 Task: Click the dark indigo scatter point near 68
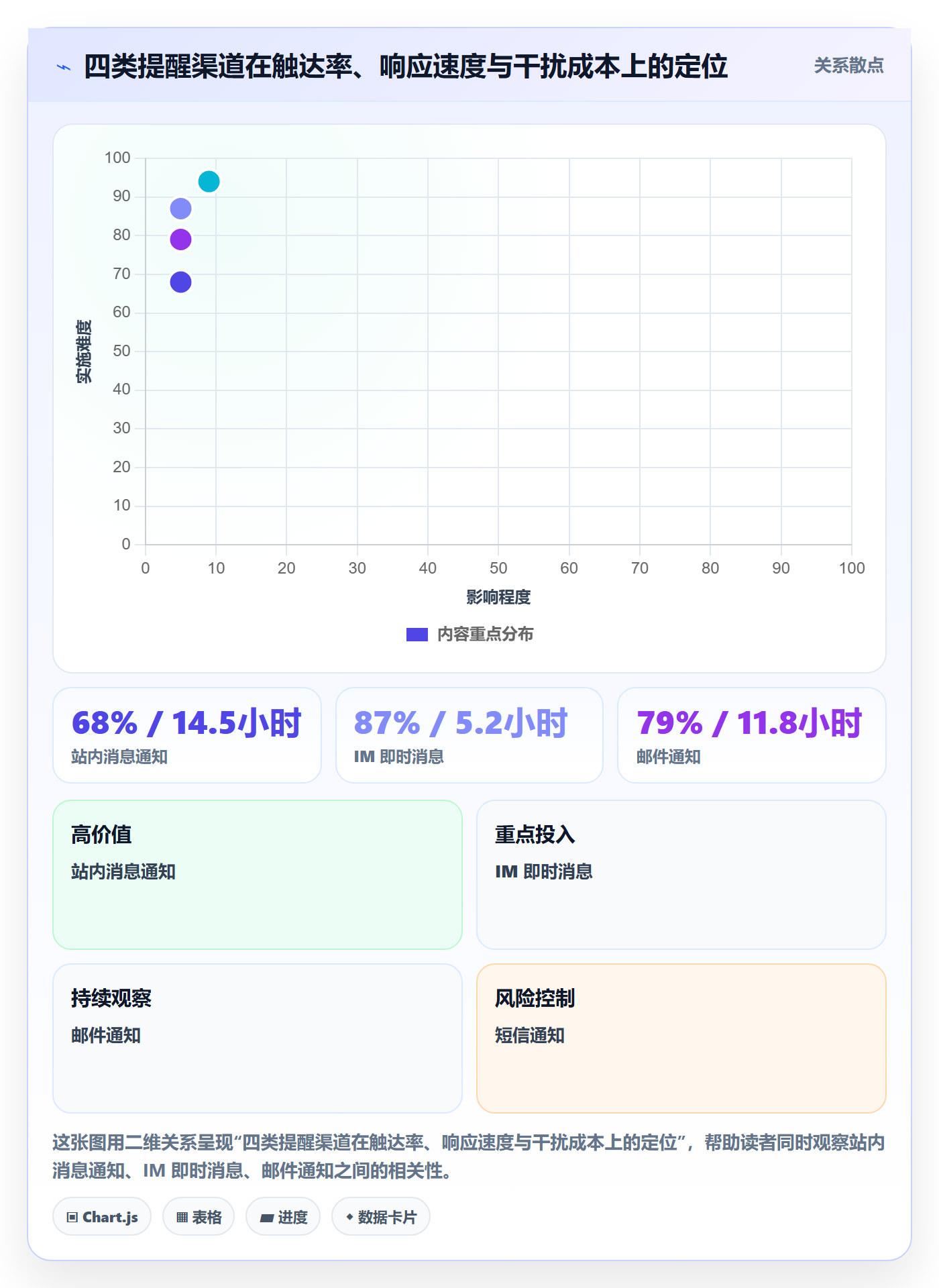click(180, 282)
